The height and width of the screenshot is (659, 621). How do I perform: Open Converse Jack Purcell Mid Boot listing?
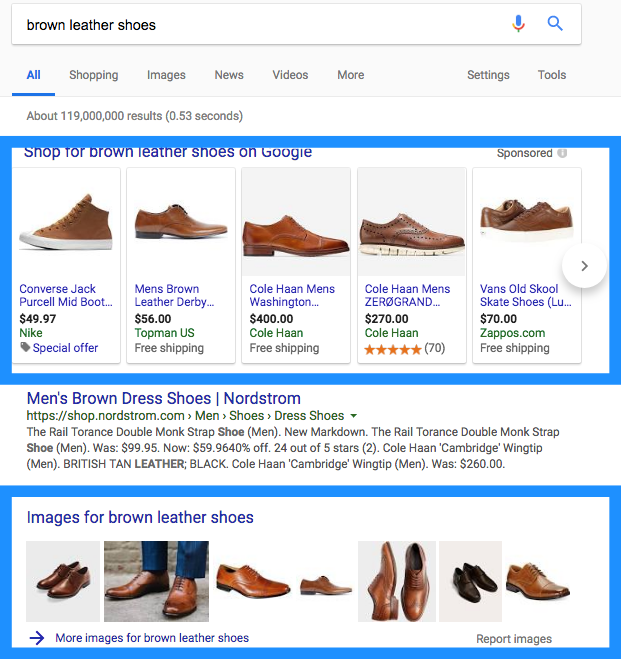[x=66, y=295]
